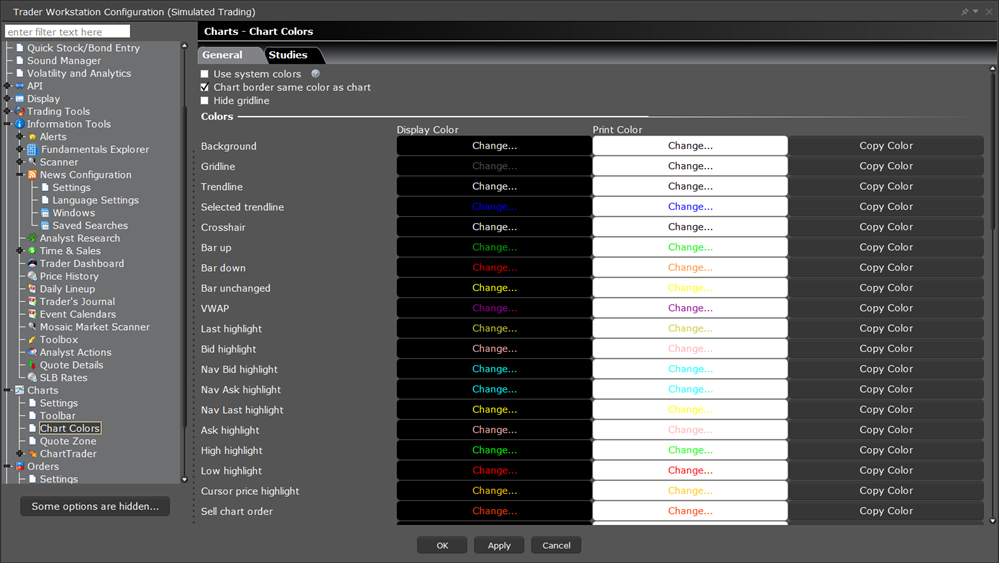Change Selected trendline display color
999x563 pixels.
click(494, 206)
